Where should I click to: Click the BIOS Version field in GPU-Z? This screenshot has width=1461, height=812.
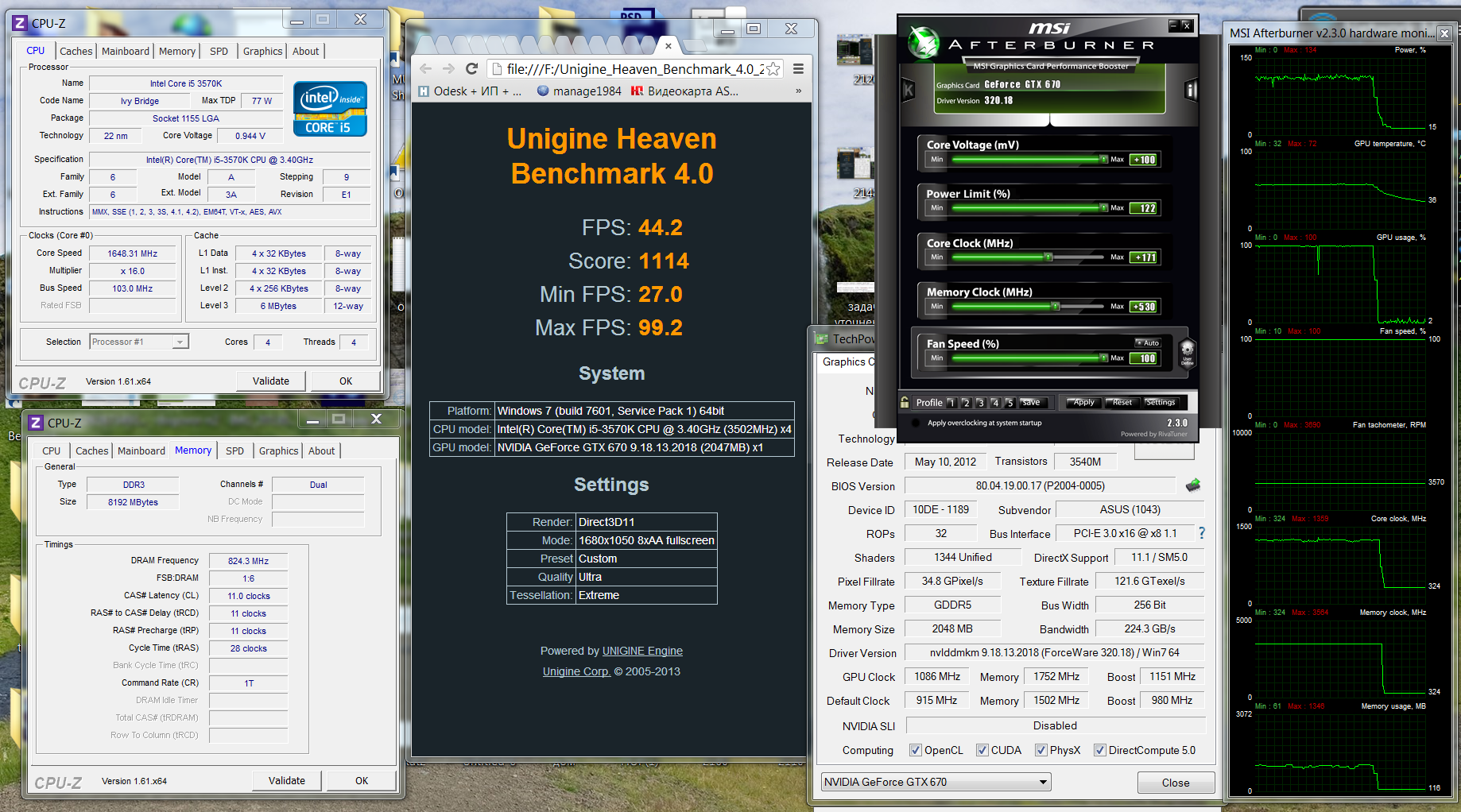1040,485
